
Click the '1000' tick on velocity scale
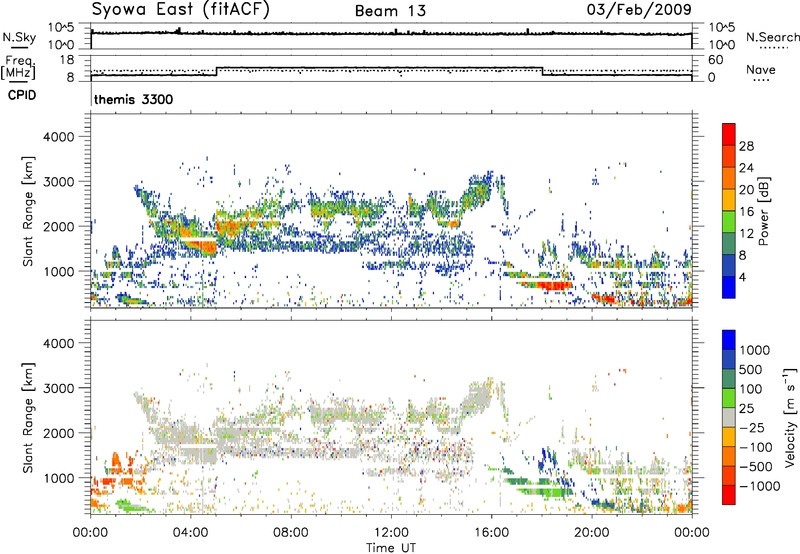tap(755, 350)
